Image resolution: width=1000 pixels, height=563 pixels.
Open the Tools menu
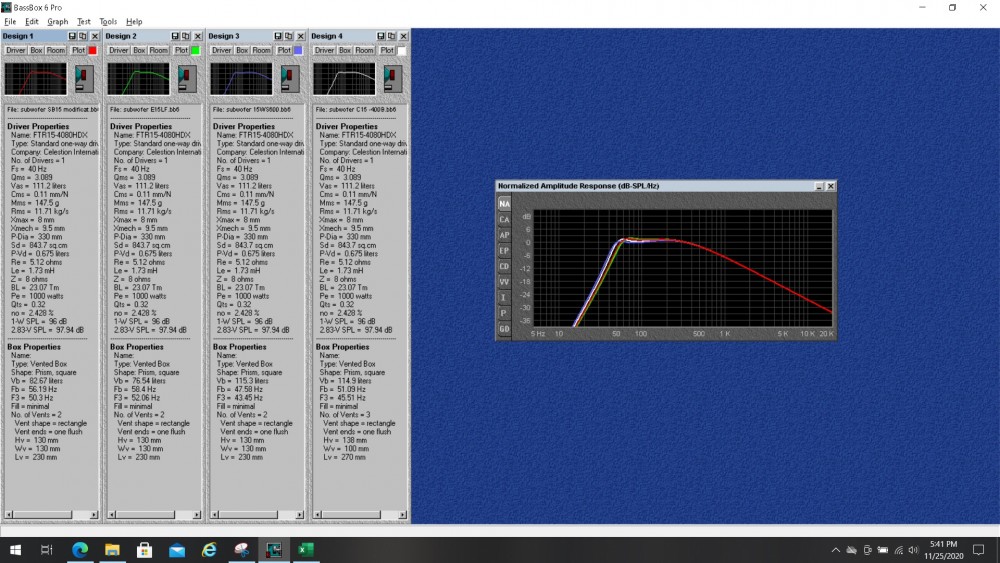coord(108,22)
